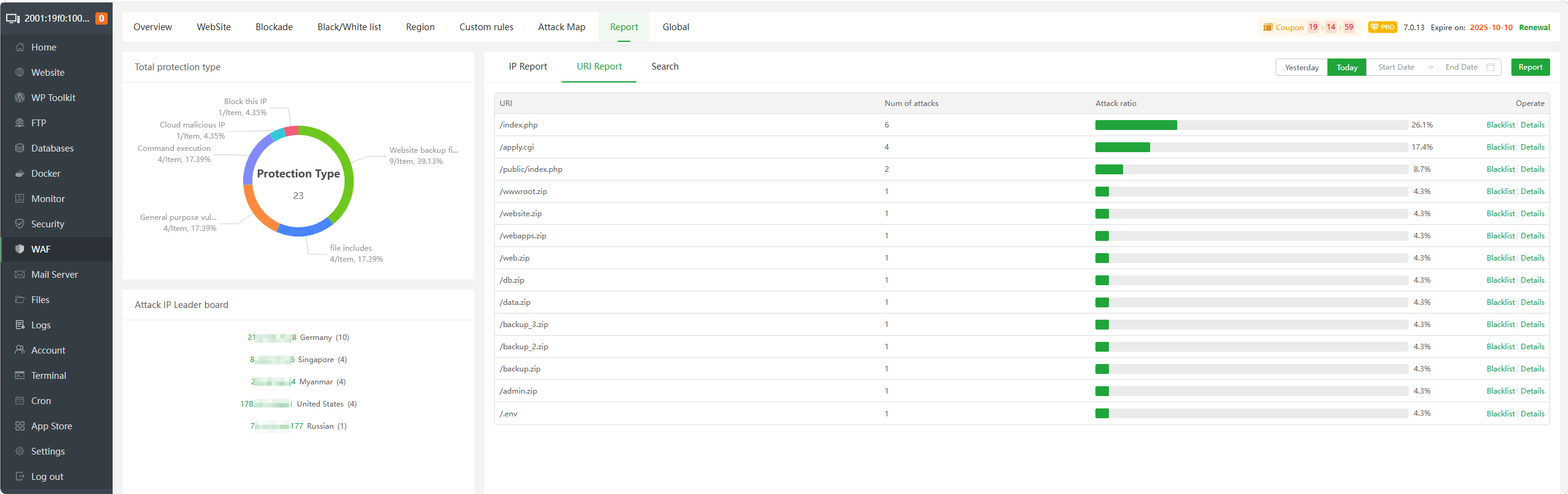Viewport: 1568px width, 494px height.
Task: Click the Security shield icon
Action: [20, 224]
